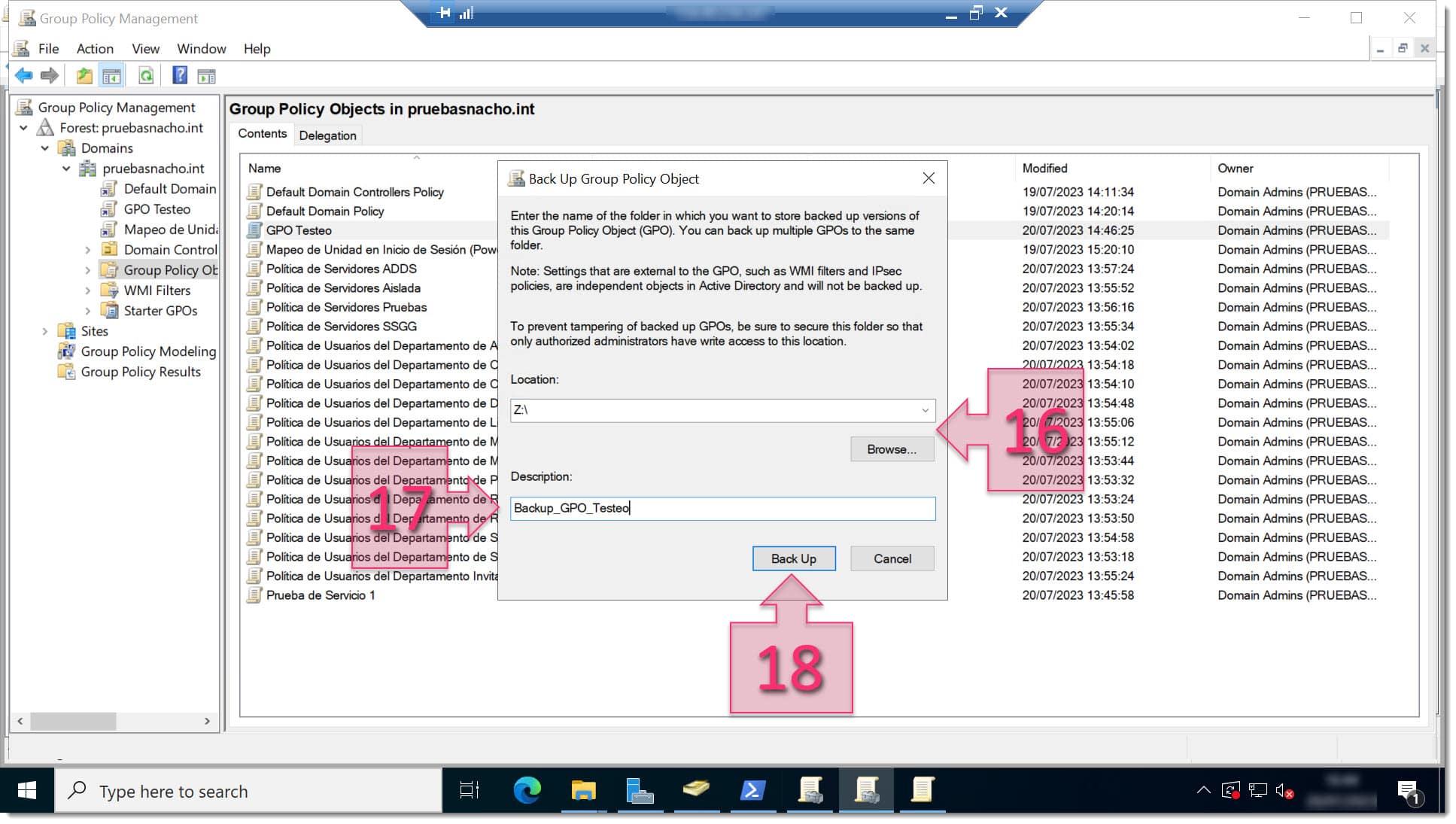
Task: Click File Explorer icon in taskbar
Action: 583,791
